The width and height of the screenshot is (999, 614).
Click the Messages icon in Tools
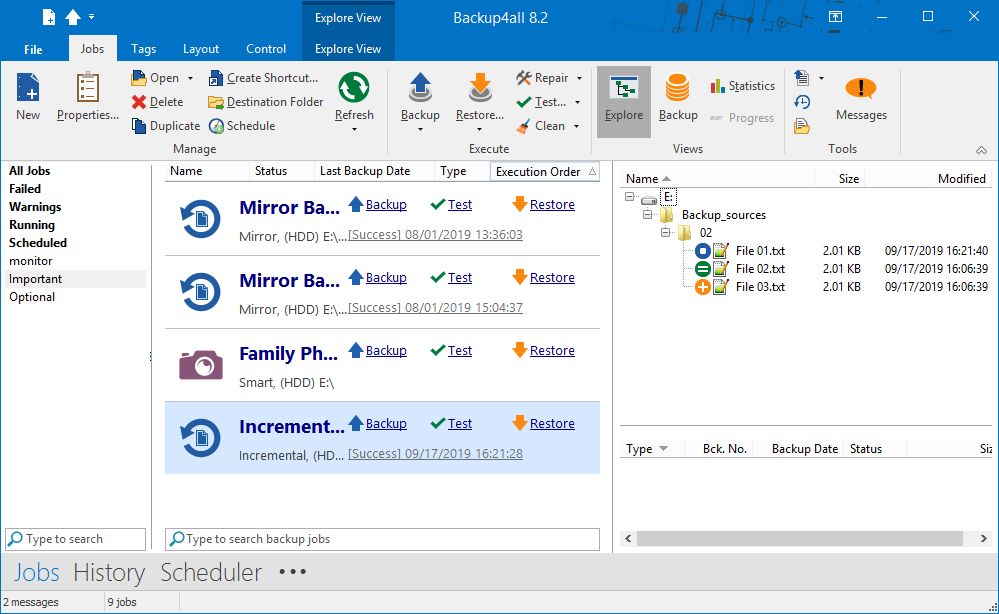tap(860, 89)
